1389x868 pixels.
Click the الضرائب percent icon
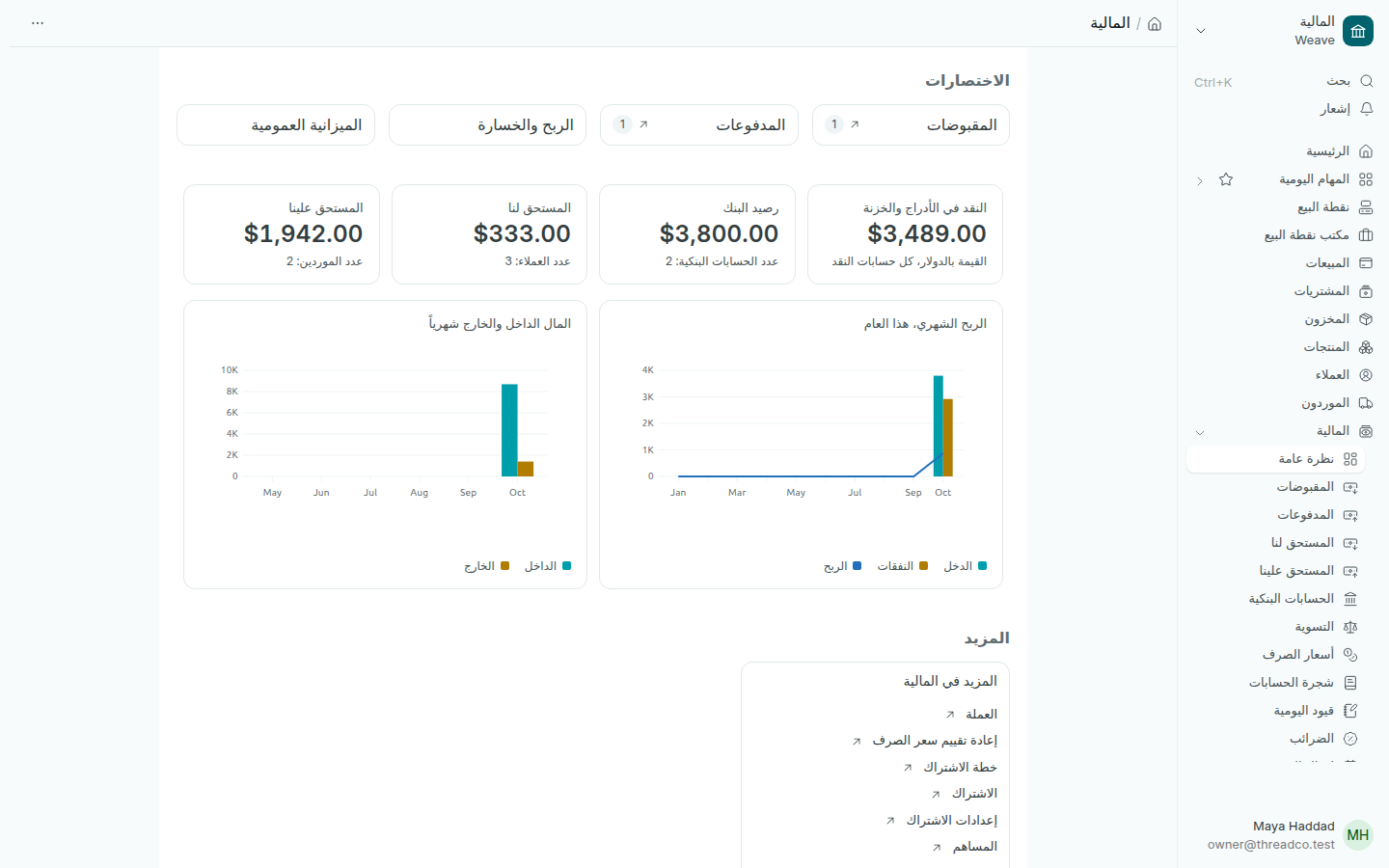[x=1350, y=739]
